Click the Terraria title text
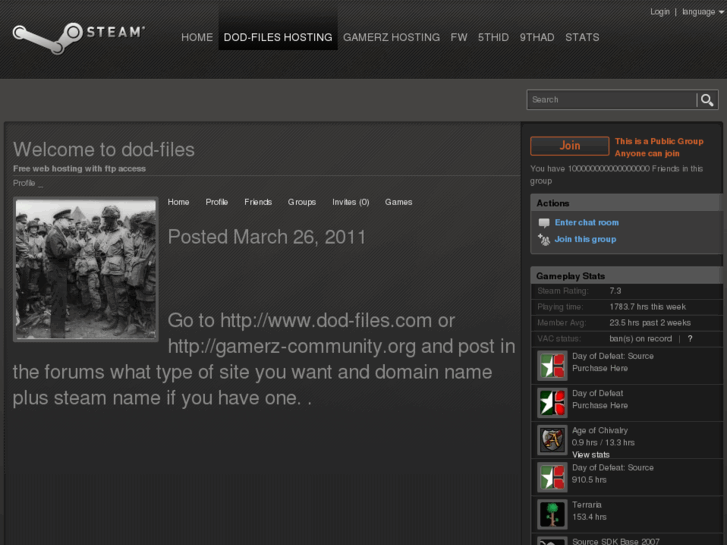This screenshot has width=727, height=545. [x=587, y=505]
